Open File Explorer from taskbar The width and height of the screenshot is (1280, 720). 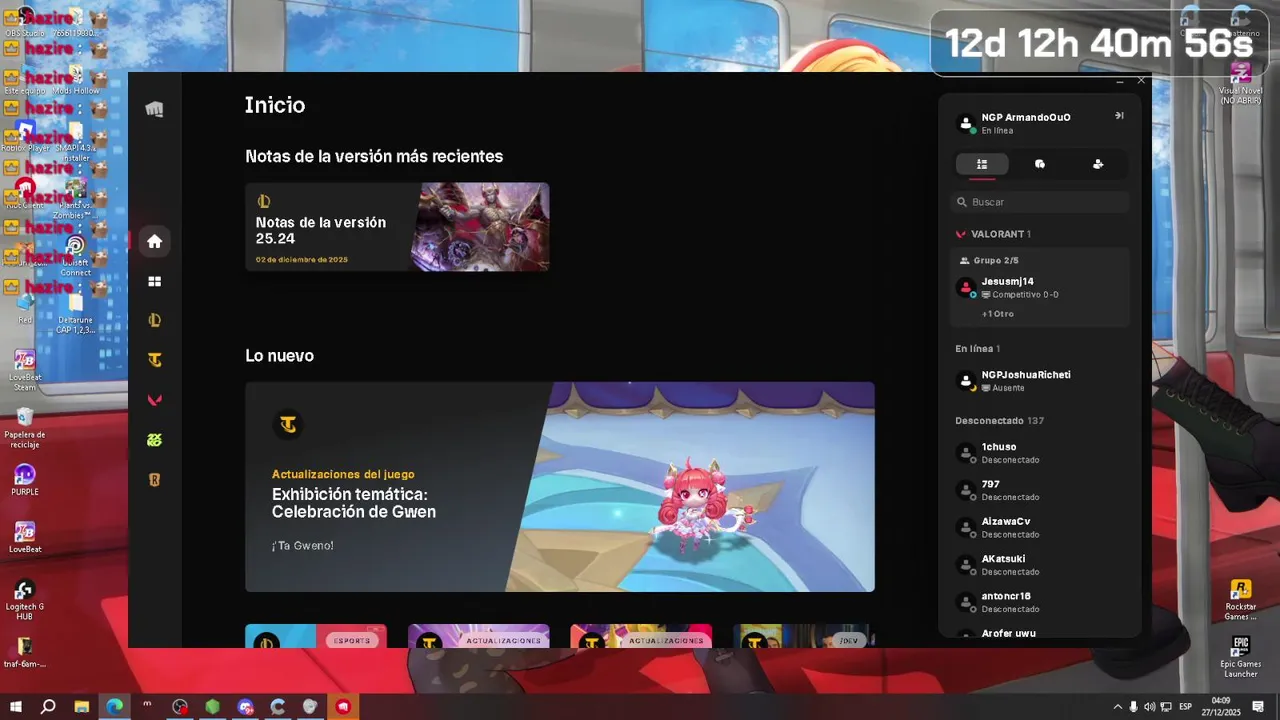[82, 707]
